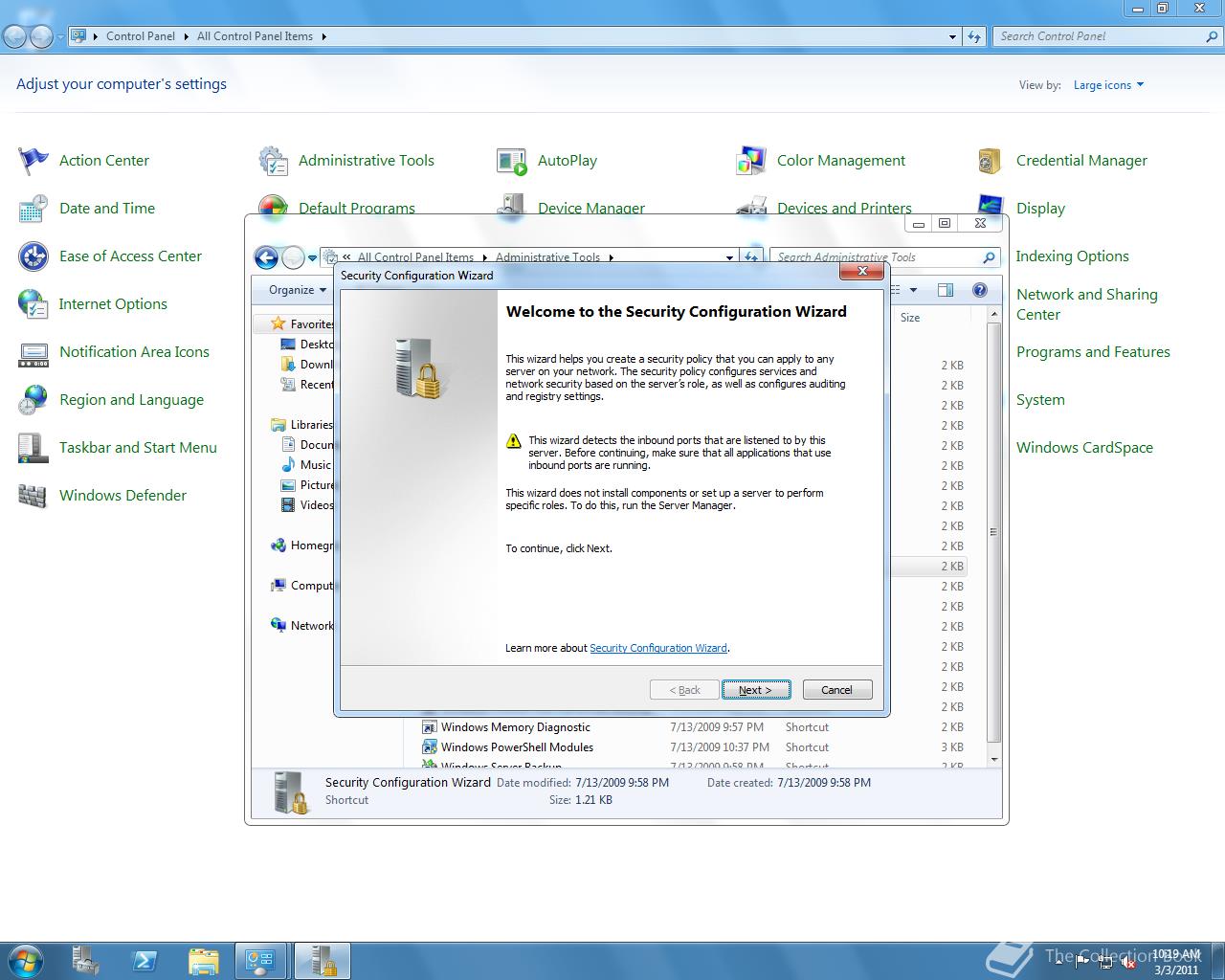
Task: Click the Explorer help question mark icon
Action: coord(979,290)
